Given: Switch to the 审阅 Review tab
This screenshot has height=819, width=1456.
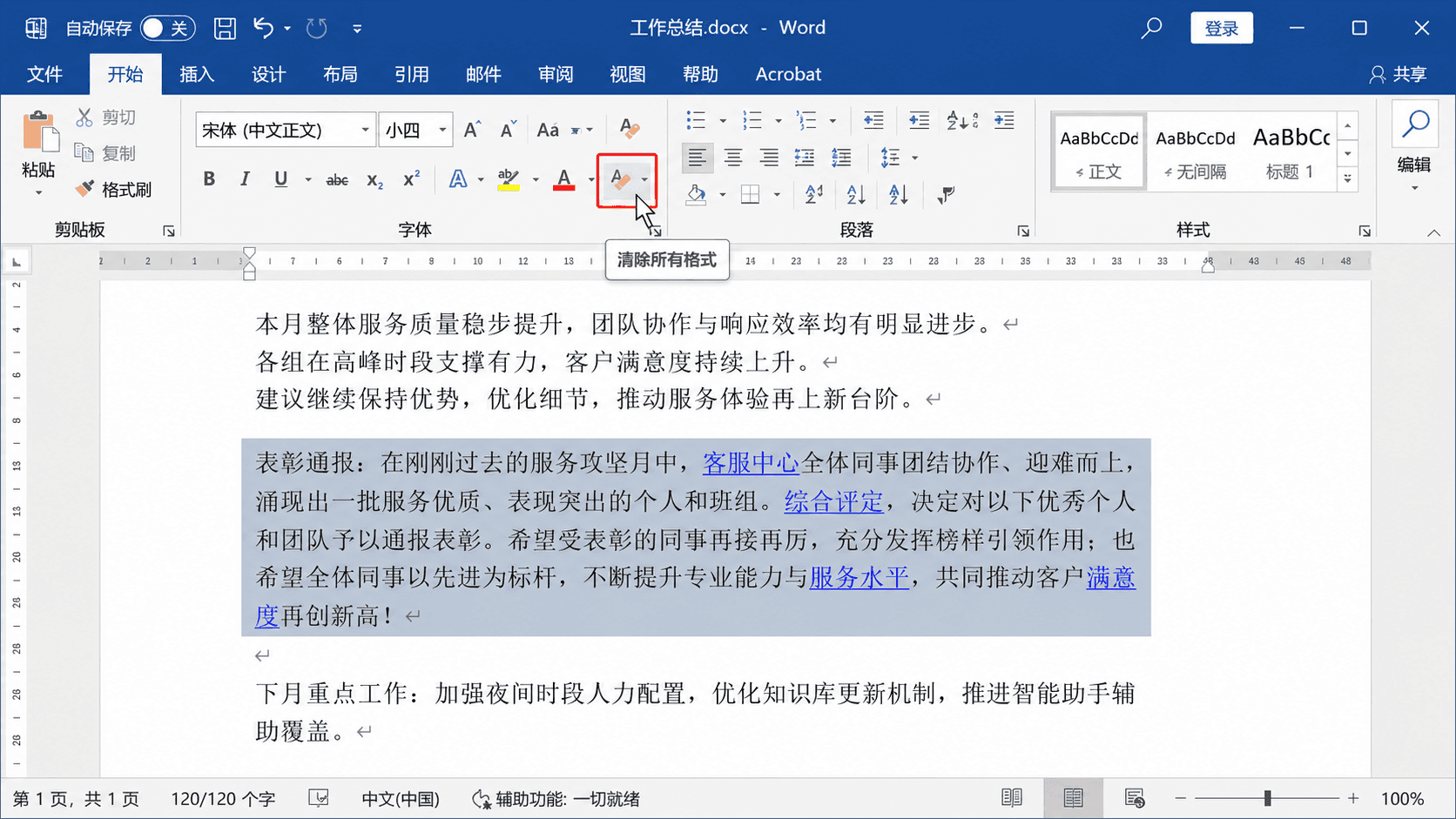Looking at the screenshot, I should [x=556, y=74].
